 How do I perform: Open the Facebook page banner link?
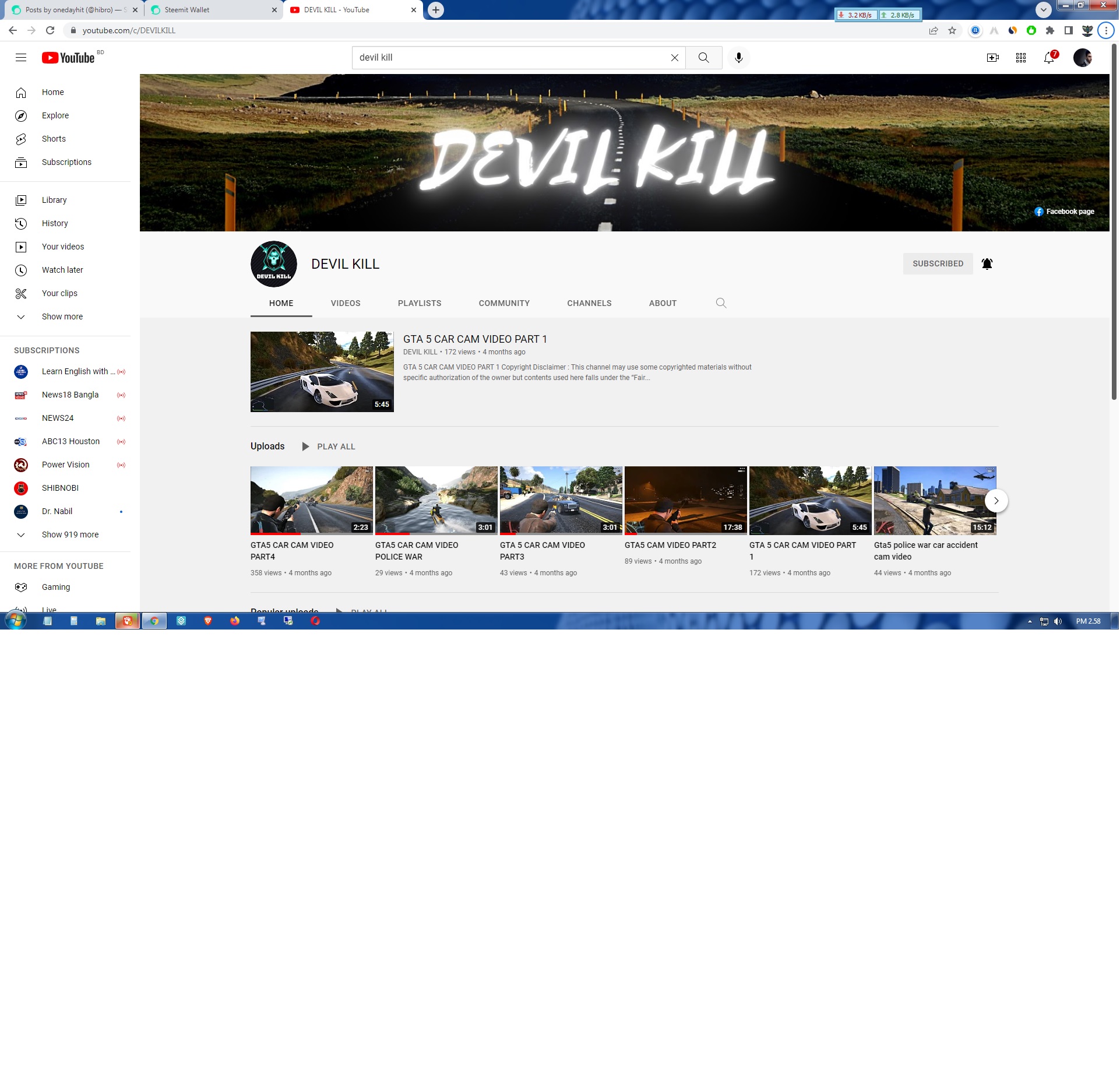click(x=1064, y=212)
